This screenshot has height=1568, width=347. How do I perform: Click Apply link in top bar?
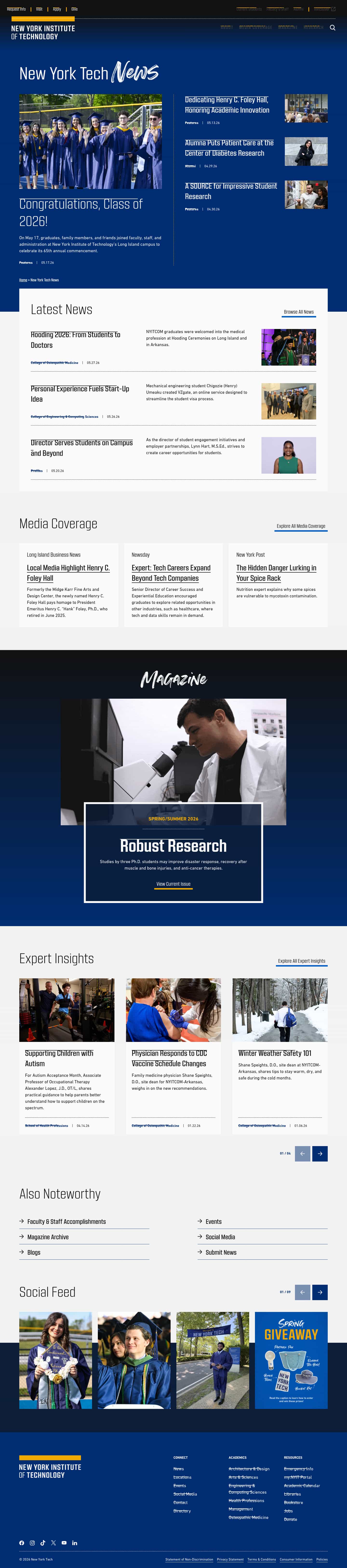tap(57, 9)
